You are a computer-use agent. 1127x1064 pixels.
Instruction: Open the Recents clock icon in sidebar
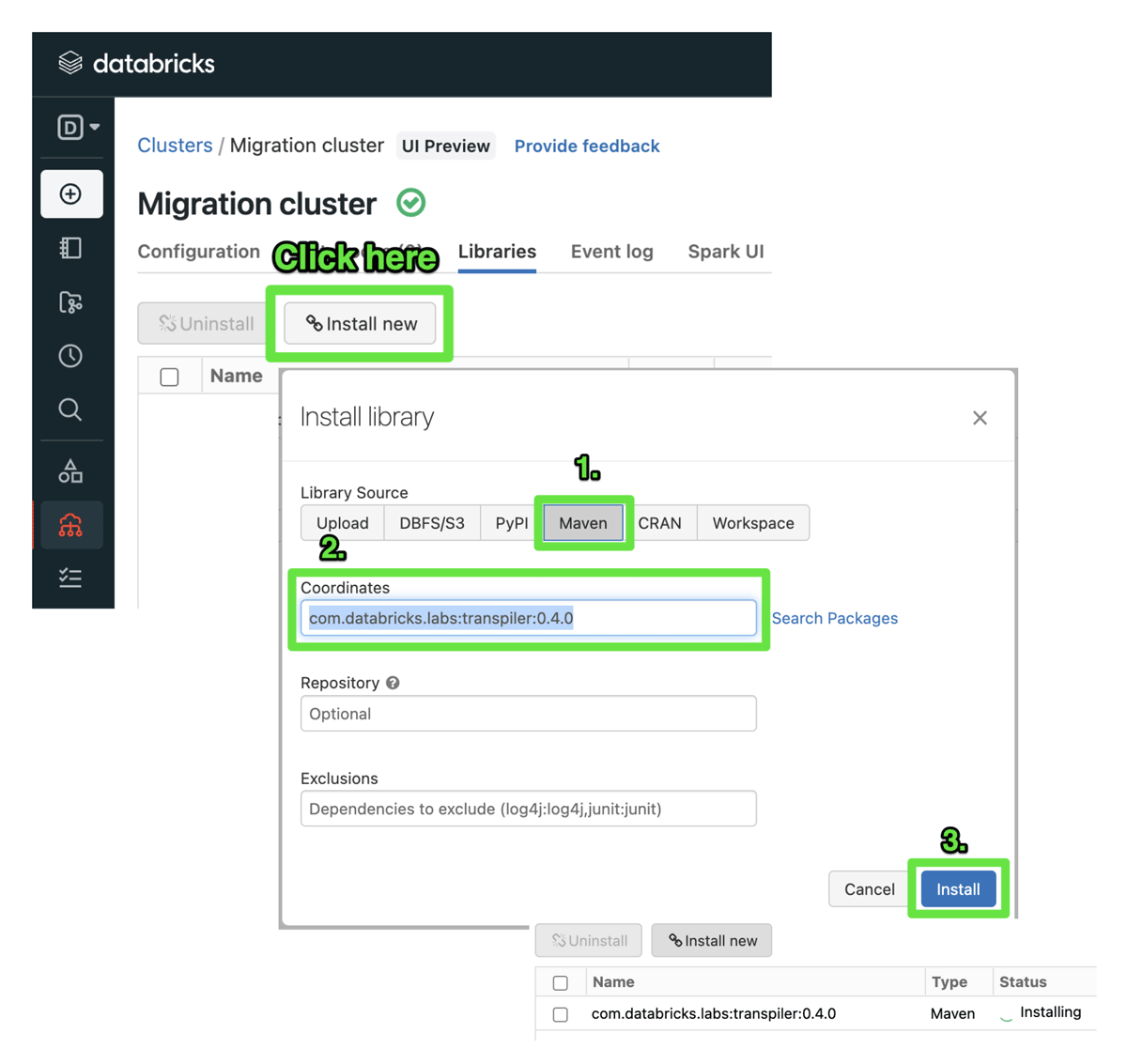[x=70, y=356]
